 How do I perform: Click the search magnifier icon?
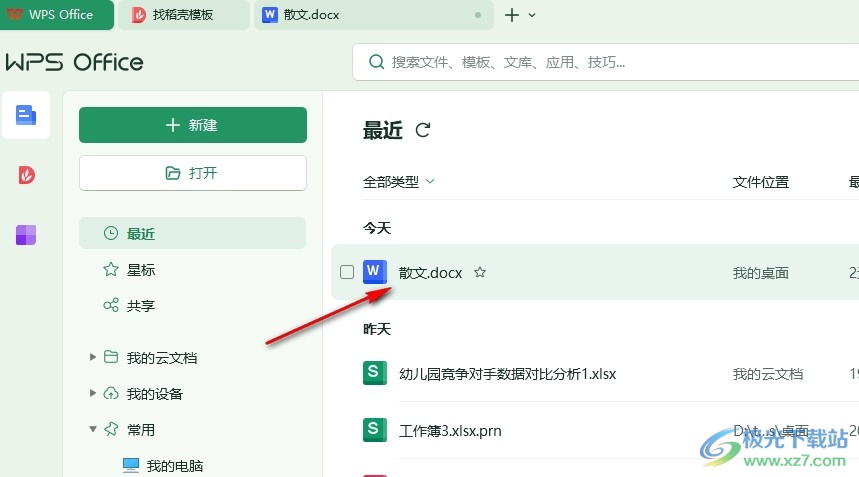[x=376, y=62]
